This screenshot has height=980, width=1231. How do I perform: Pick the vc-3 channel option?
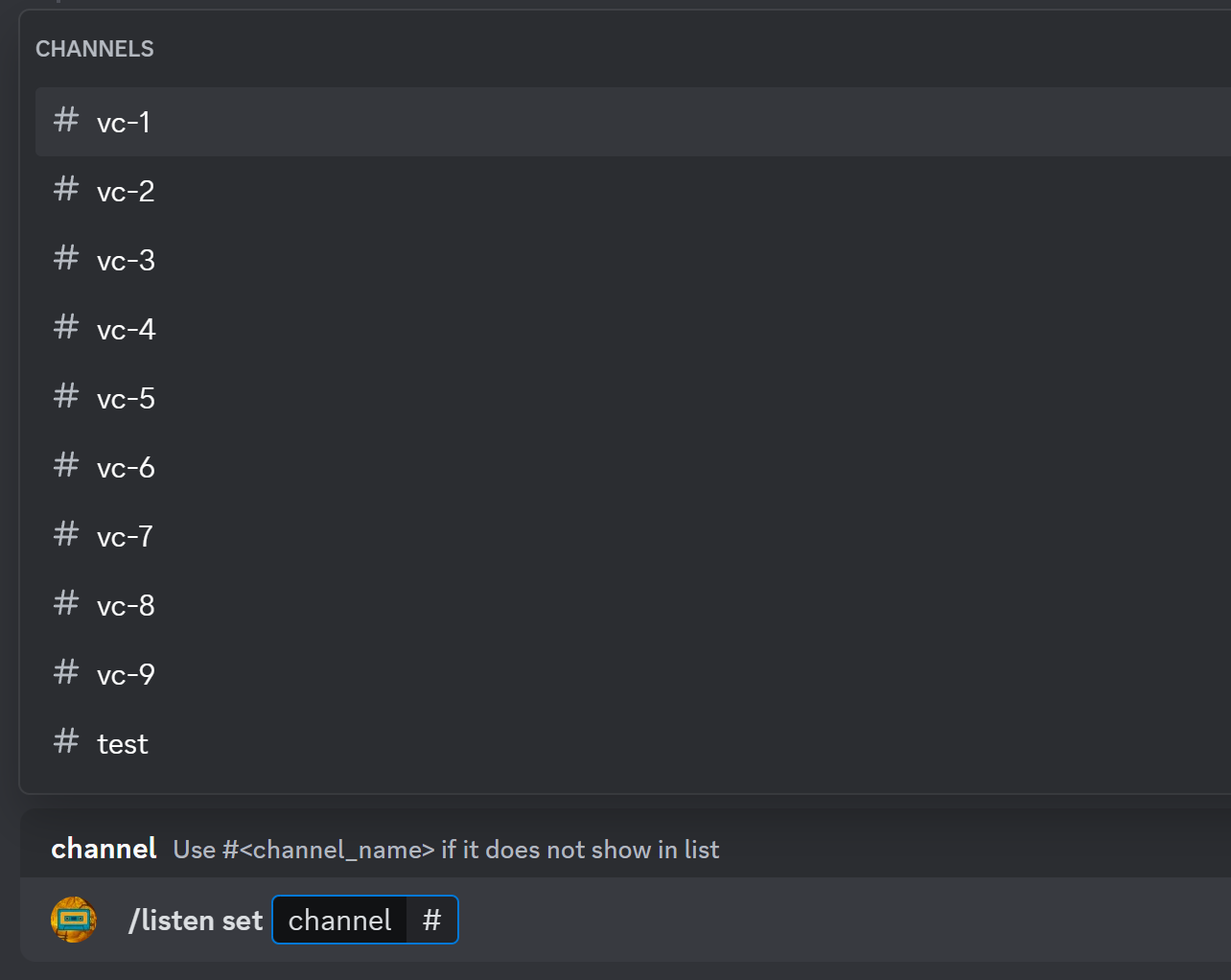pyautogui.click(x=126, y=261)
